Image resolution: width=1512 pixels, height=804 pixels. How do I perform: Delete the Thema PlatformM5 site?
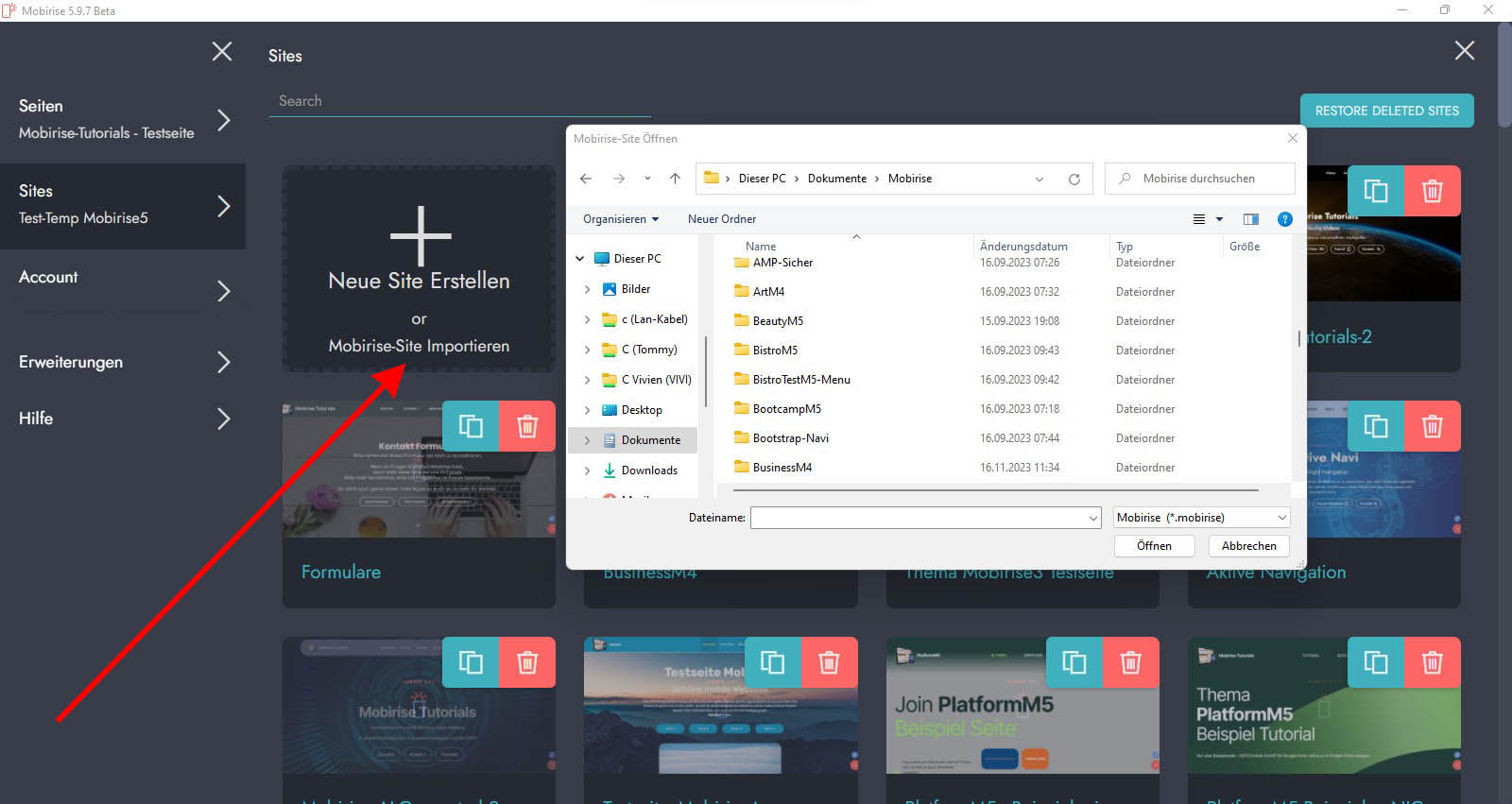[1433, 662]
